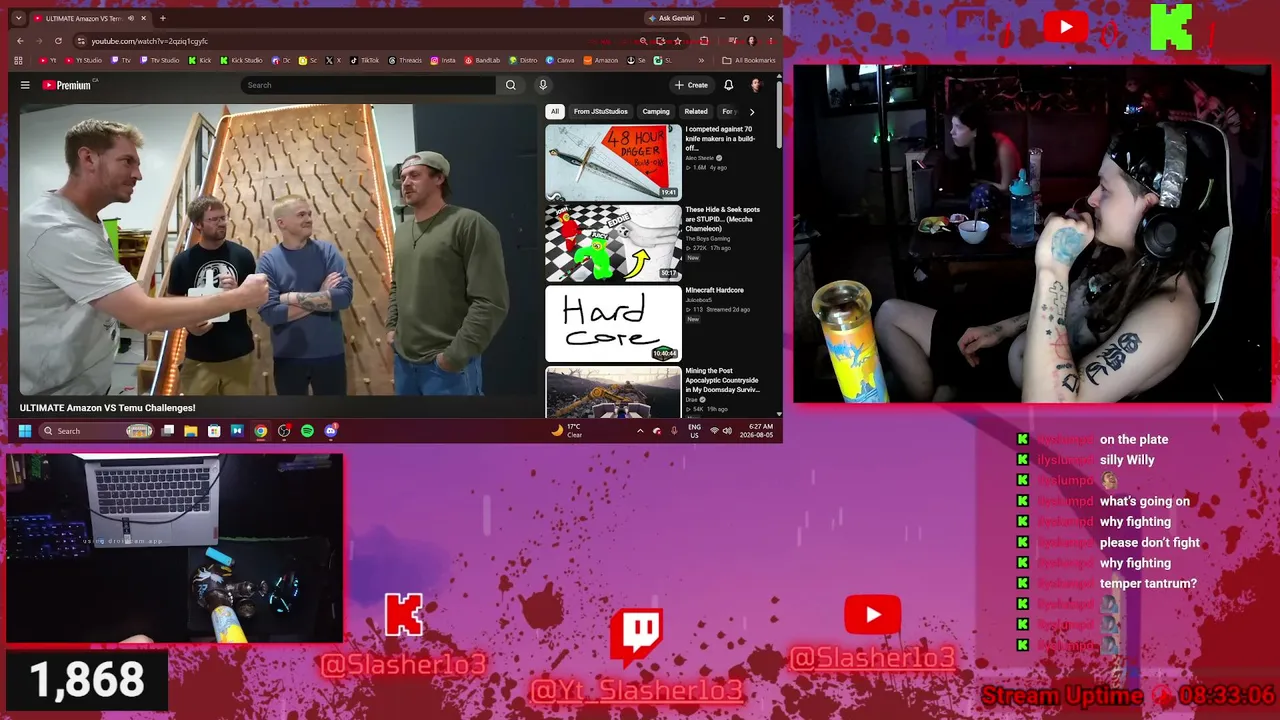Visit the Alec Steele channel link
This screenshot has width=1280, height=720.
[x=701, y=158]
